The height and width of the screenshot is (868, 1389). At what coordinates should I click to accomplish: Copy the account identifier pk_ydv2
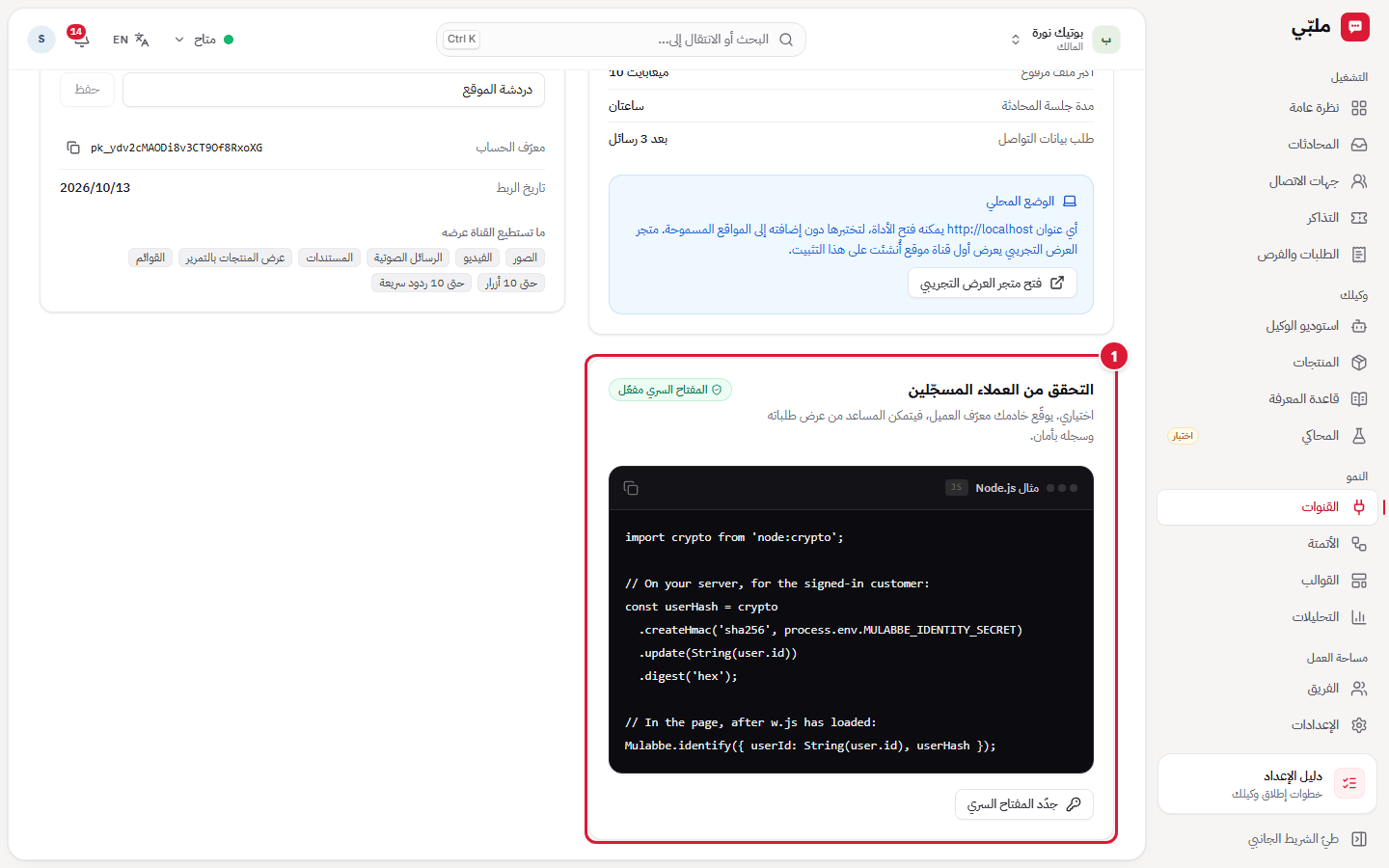coord(73,148)
